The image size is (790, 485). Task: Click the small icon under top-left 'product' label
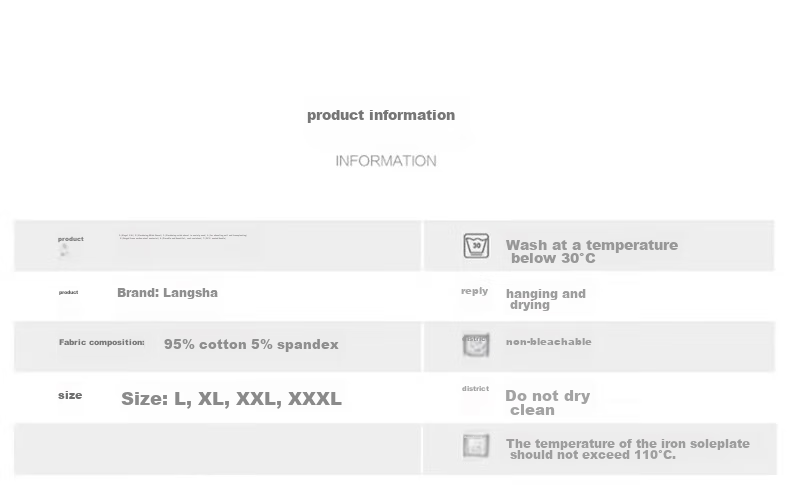click(x=65, y=251)
